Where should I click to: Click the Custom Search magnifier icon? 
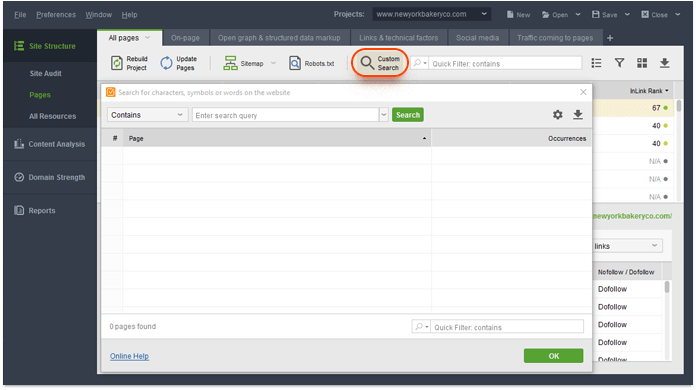pyautogui.click(x=367, y=63)
